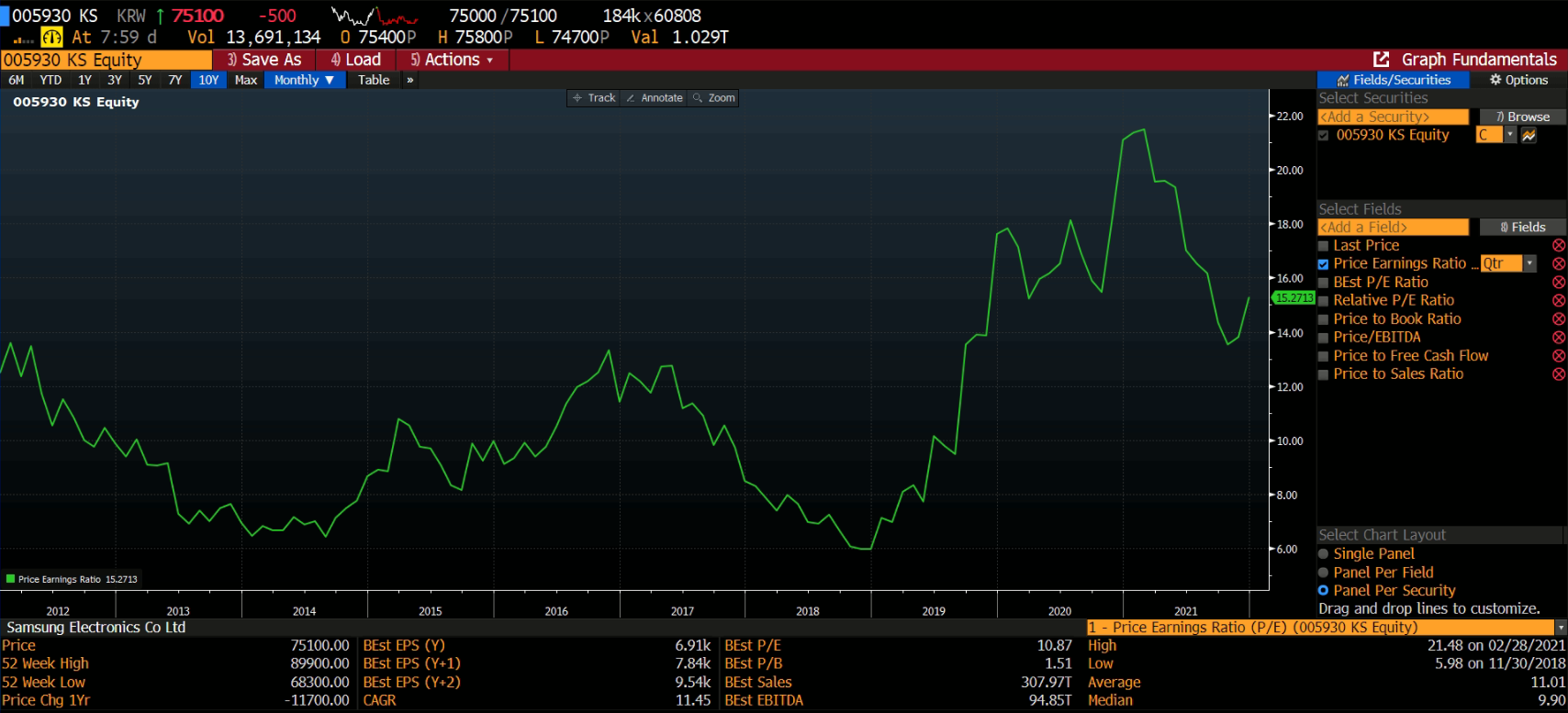The width and height of the screenshot is (1568, 713).
Task: Uncheck the Price Earnings Ratio field
Action: pyautogui.click(x=1323, y=264)
